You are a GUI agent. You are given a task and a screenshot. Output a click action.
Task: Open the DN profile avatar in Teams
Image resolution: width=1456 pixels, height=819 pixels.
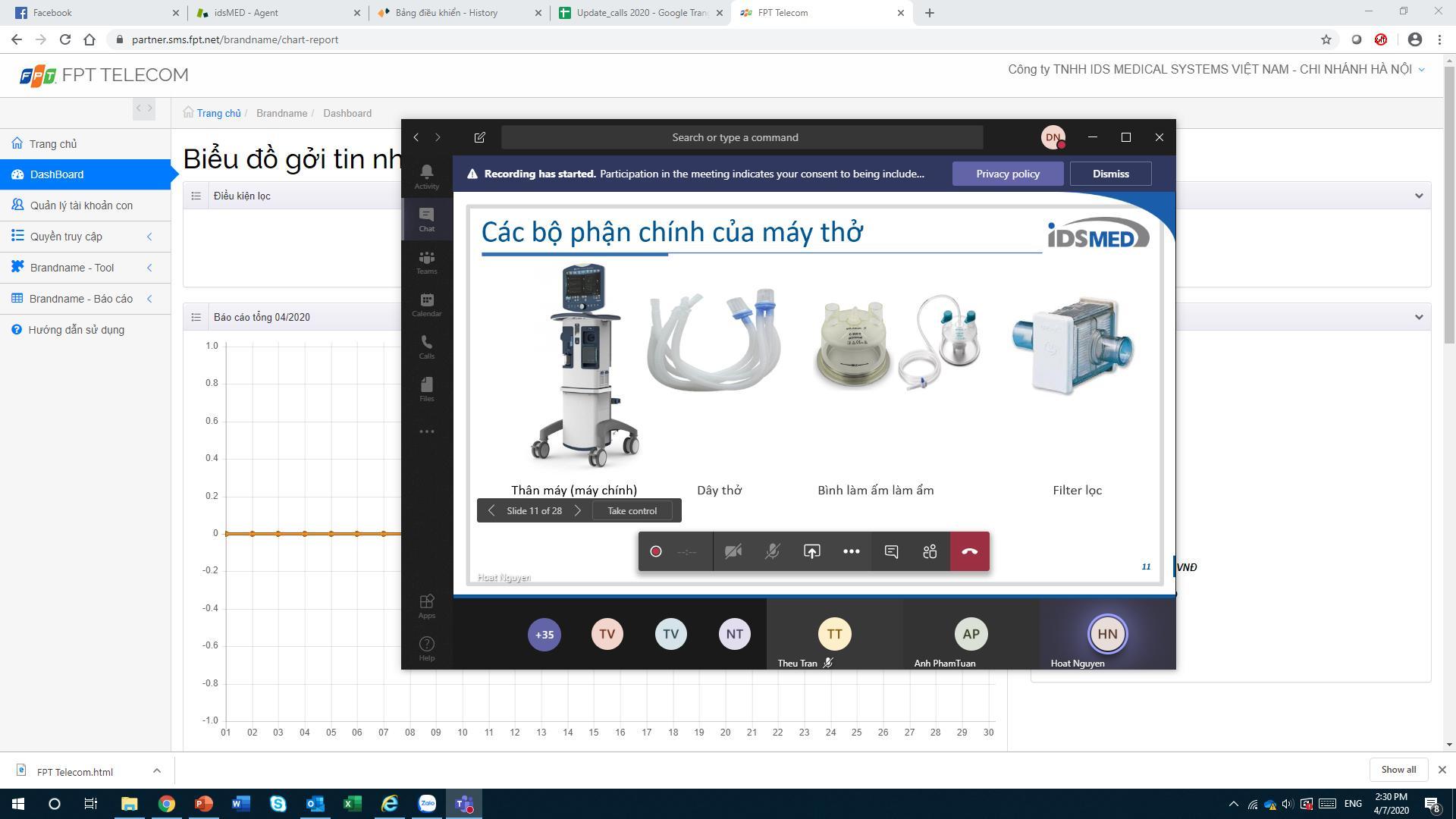(x=1053, y=137)
